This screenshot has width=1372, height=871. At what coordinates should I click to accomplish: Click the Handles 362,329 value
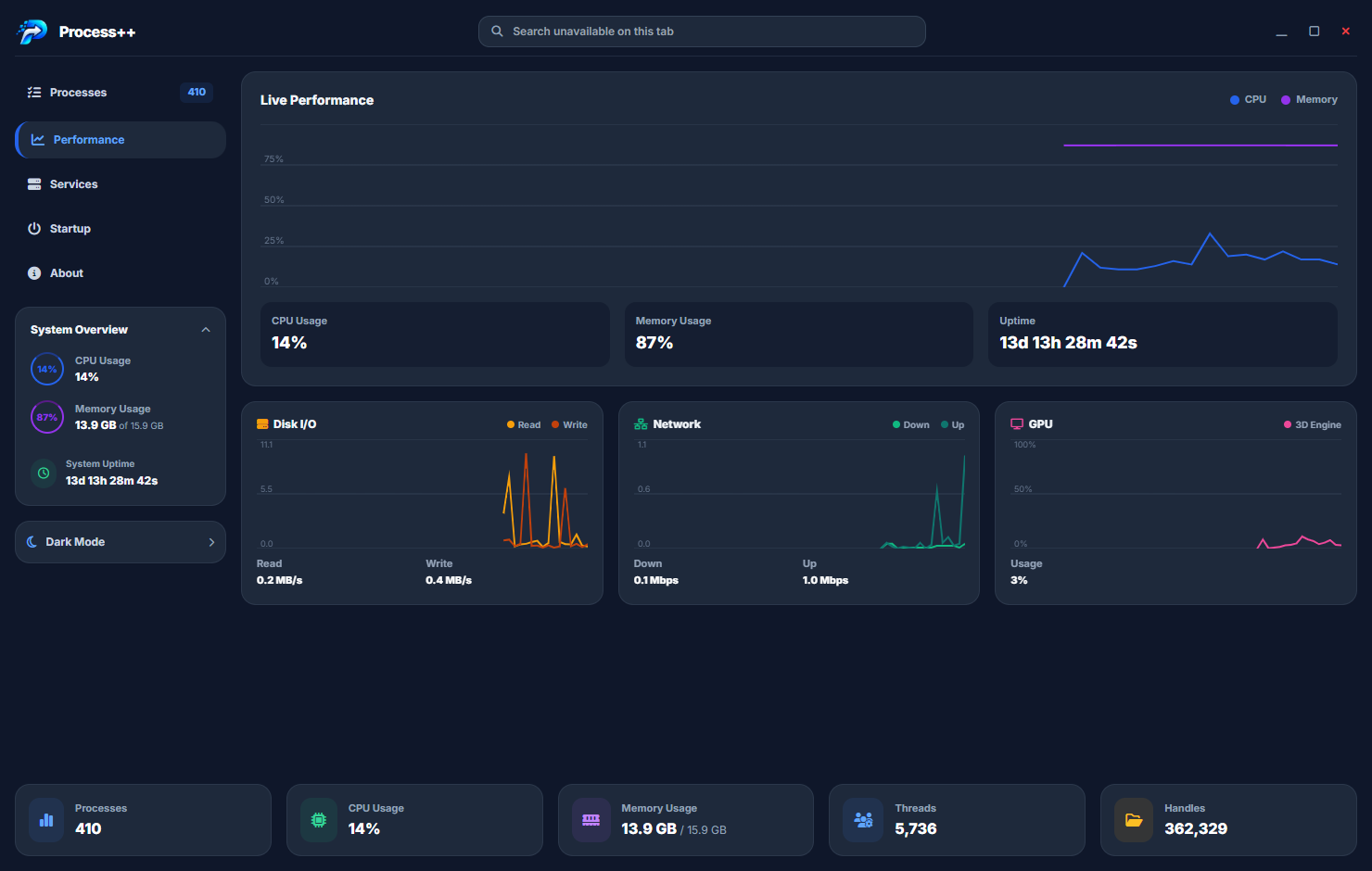[1196, 829]
